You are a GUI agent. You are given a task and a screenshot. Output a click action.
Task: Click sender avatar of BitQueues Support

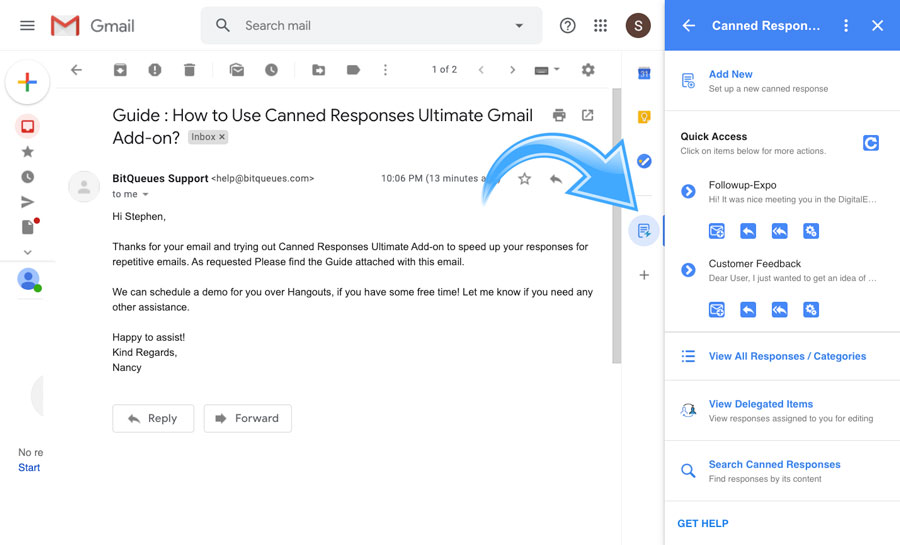(84, 186)
